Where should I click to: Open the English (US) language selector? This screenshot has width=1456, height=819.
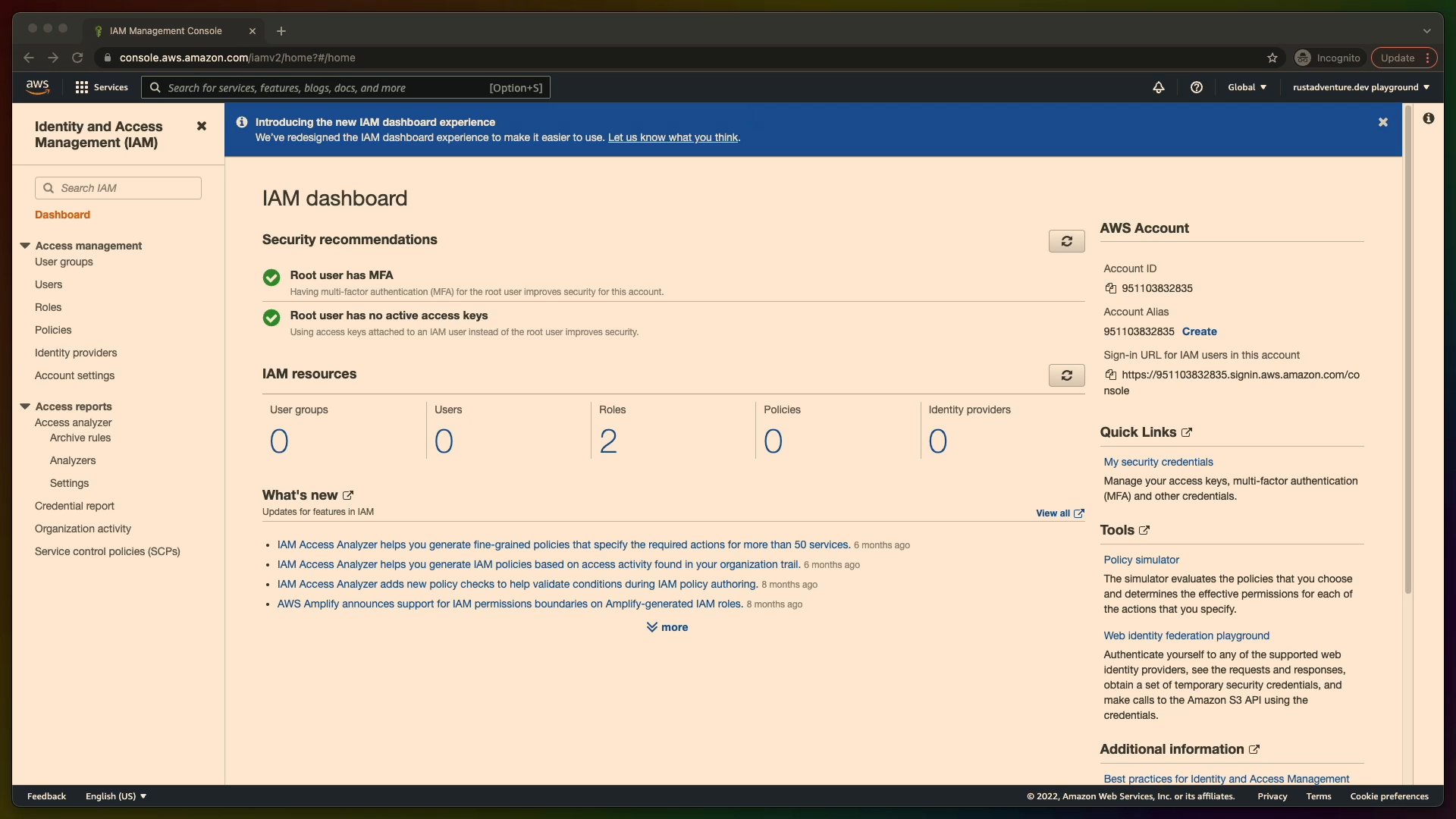point(116,796)
